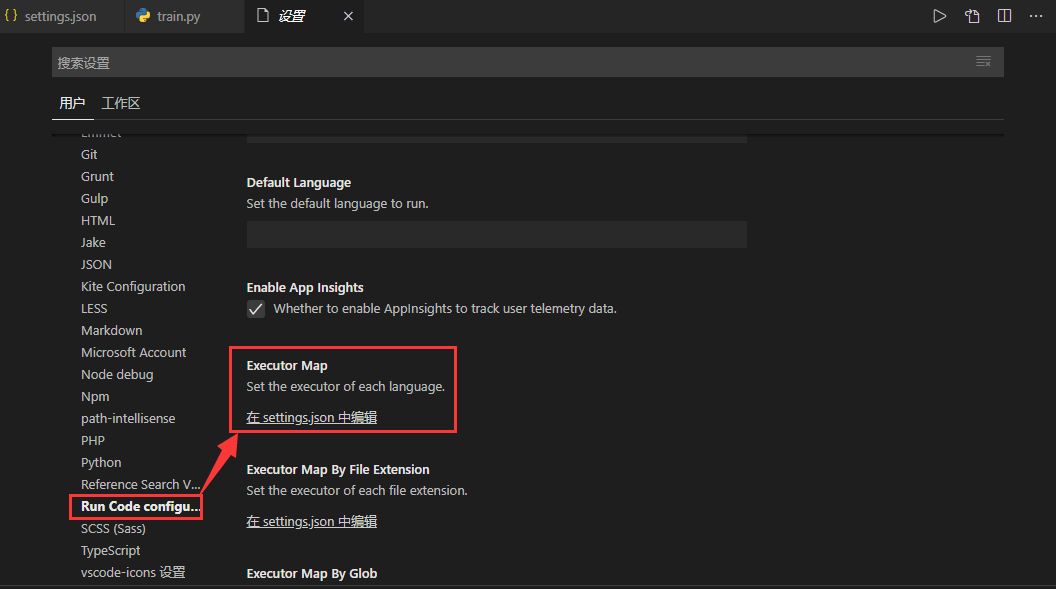Select PHP in the settings tree

(93, 441)
